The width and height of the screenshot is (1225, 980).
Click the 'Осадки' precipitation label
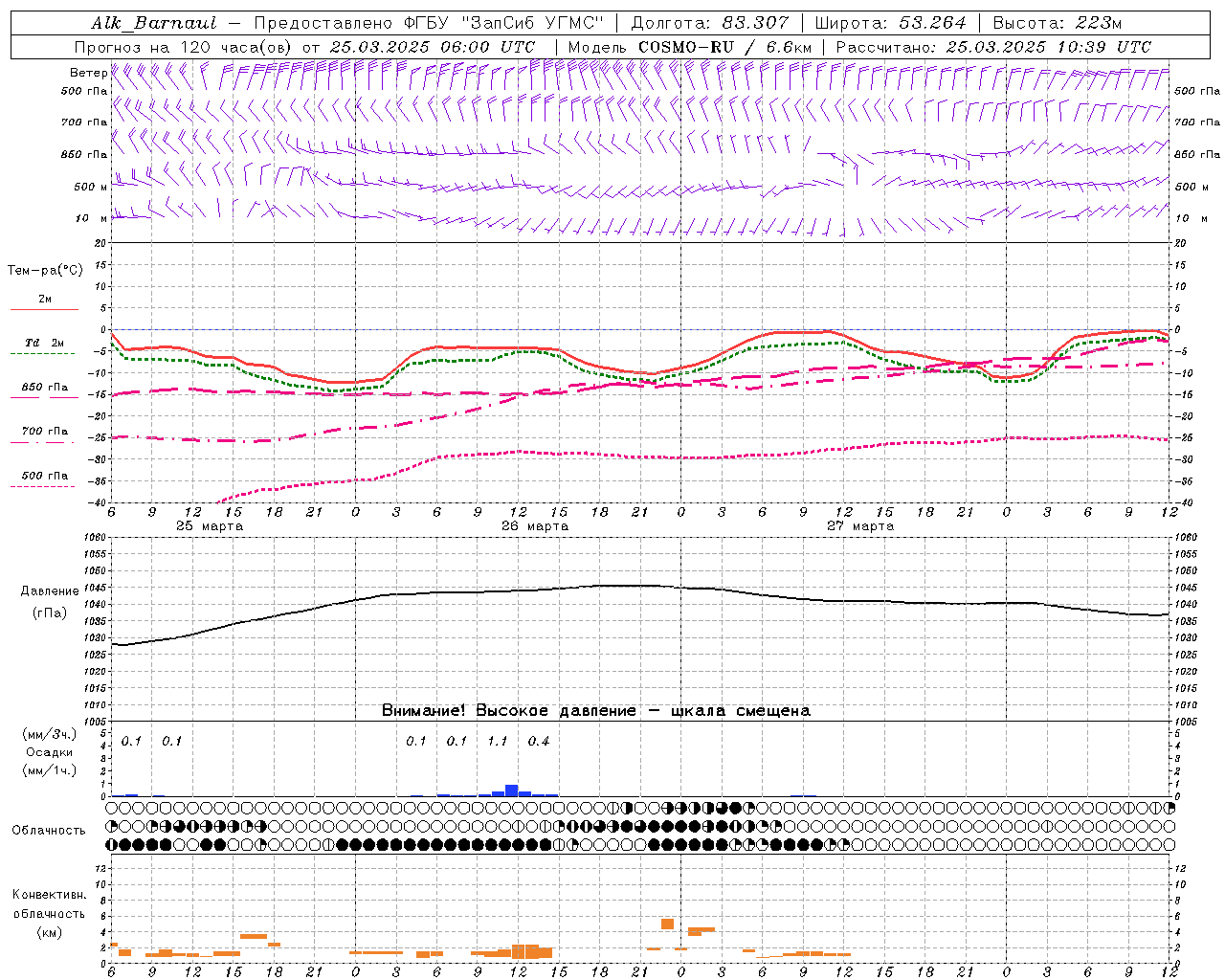[x=50, y=752]
